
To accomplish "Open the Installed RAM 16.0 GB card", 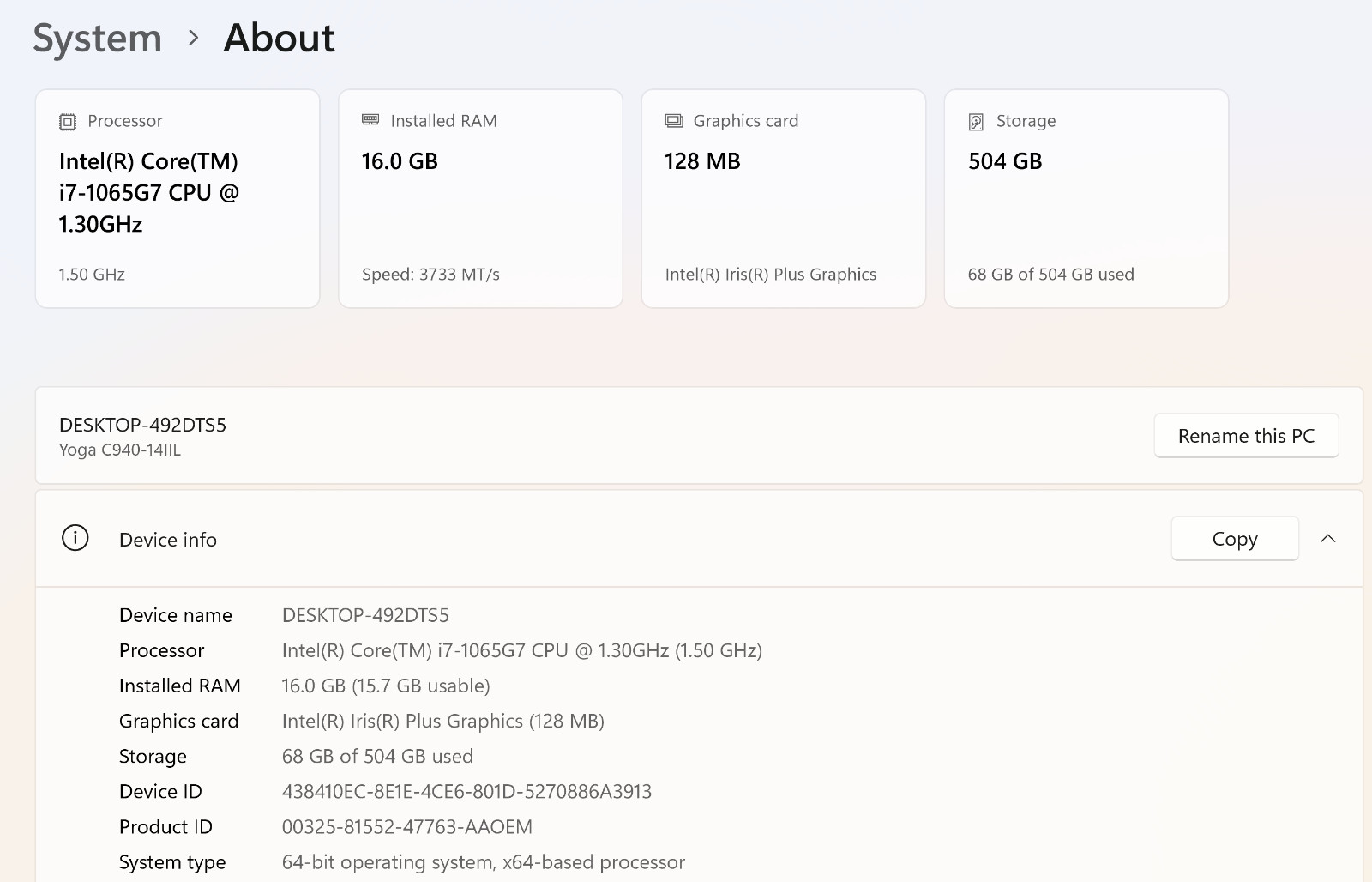I will 480,198.
